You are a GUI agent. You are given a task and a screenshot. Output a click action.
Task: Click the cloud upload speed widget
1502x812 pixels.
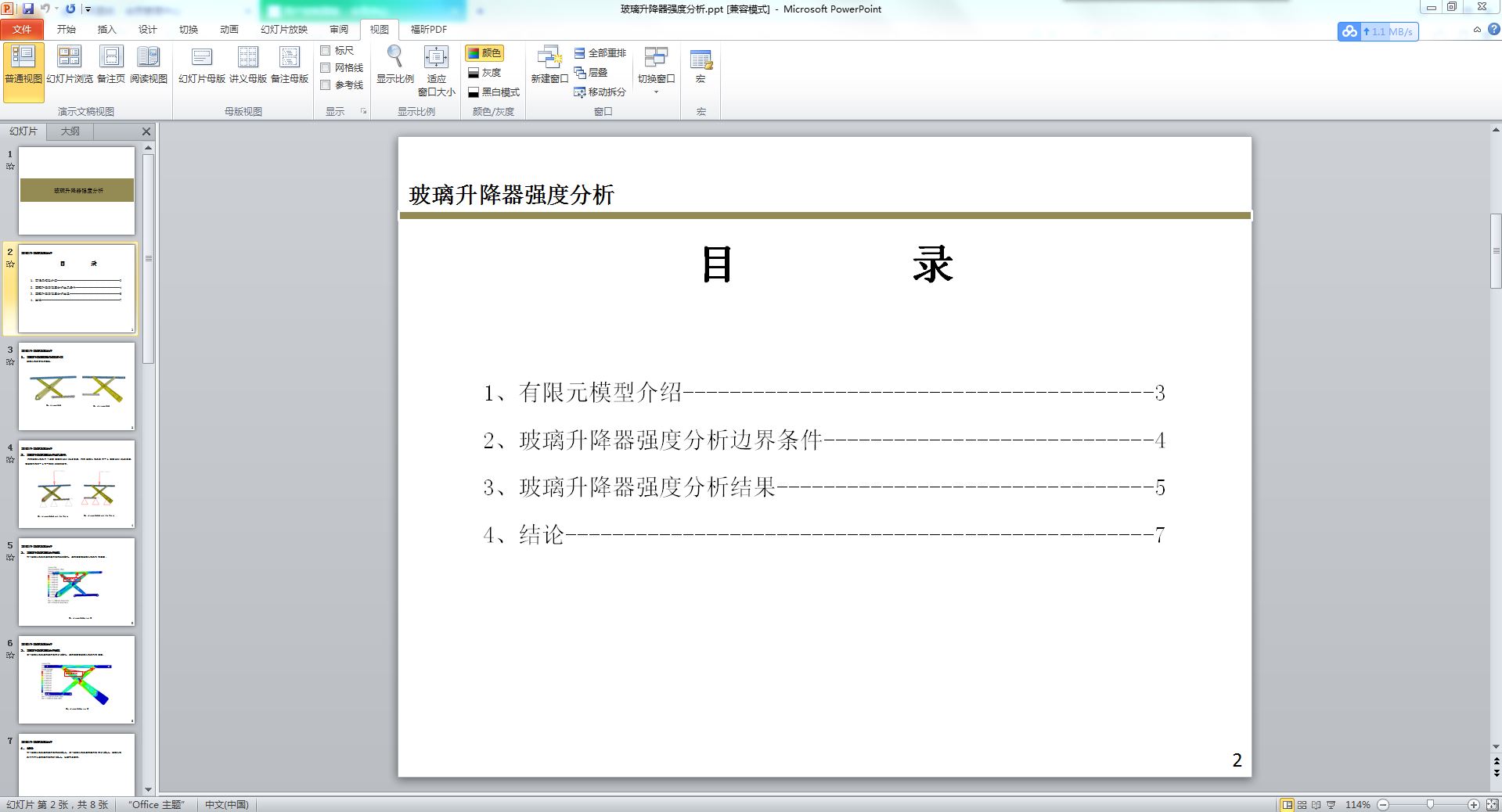coord(1378,31)
